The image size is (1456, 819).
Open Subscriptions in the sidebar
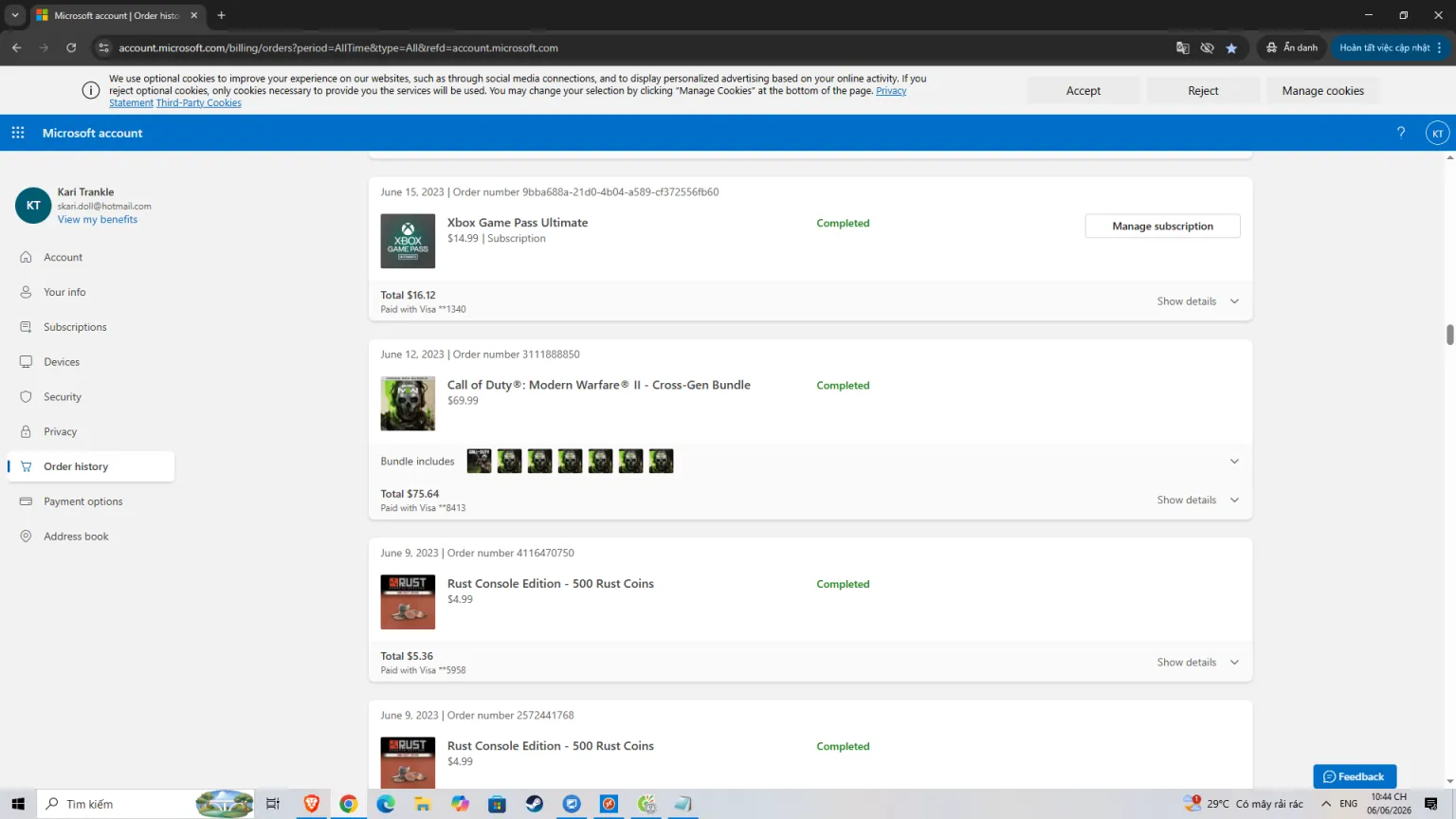click(x=91, y=327)
